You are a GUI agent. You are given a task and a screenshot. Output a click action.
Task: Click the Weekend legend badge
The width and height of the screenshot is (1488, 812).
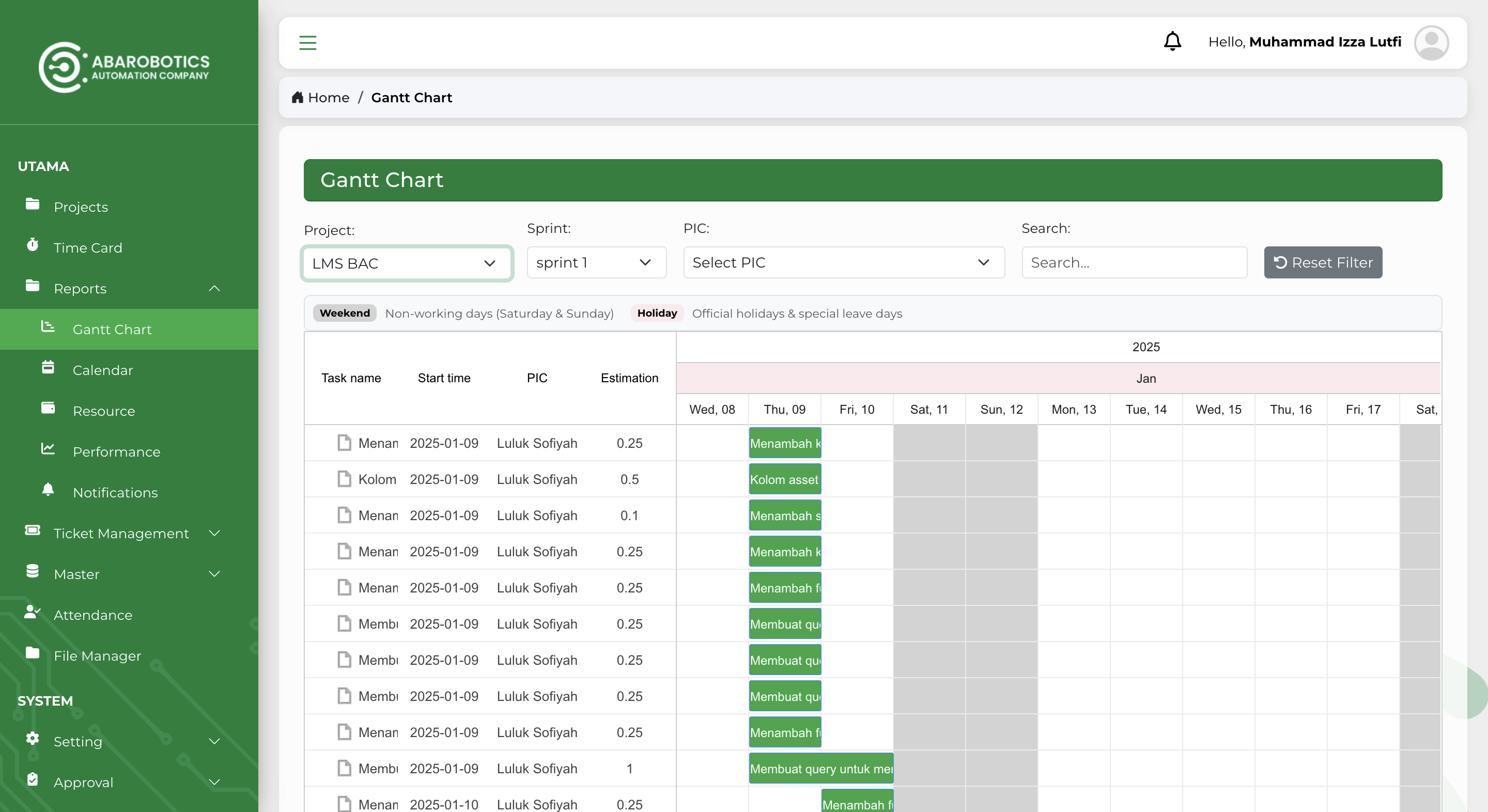tap(344, 313)
